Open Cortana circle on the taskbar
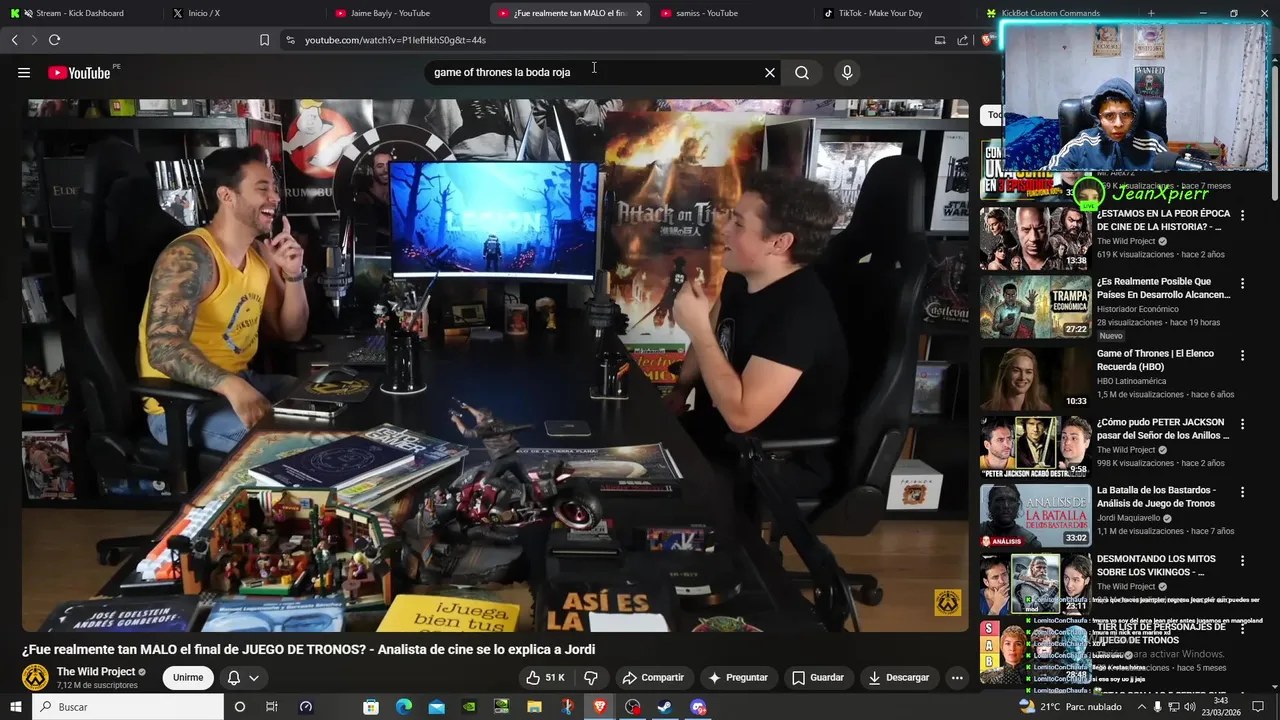 coord(239,707)
